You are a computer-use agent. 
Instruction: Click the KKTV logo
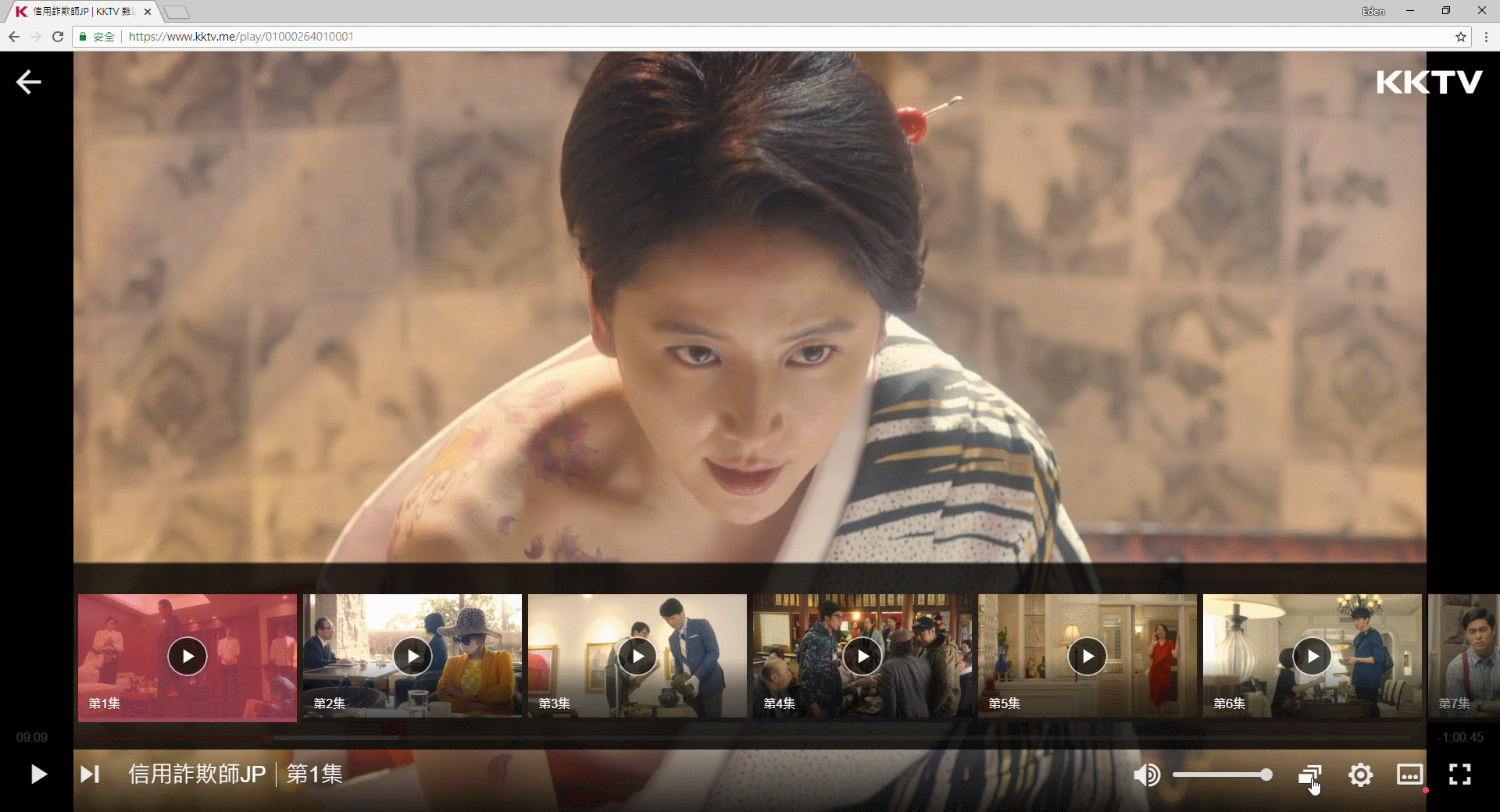pos(1429,82)
